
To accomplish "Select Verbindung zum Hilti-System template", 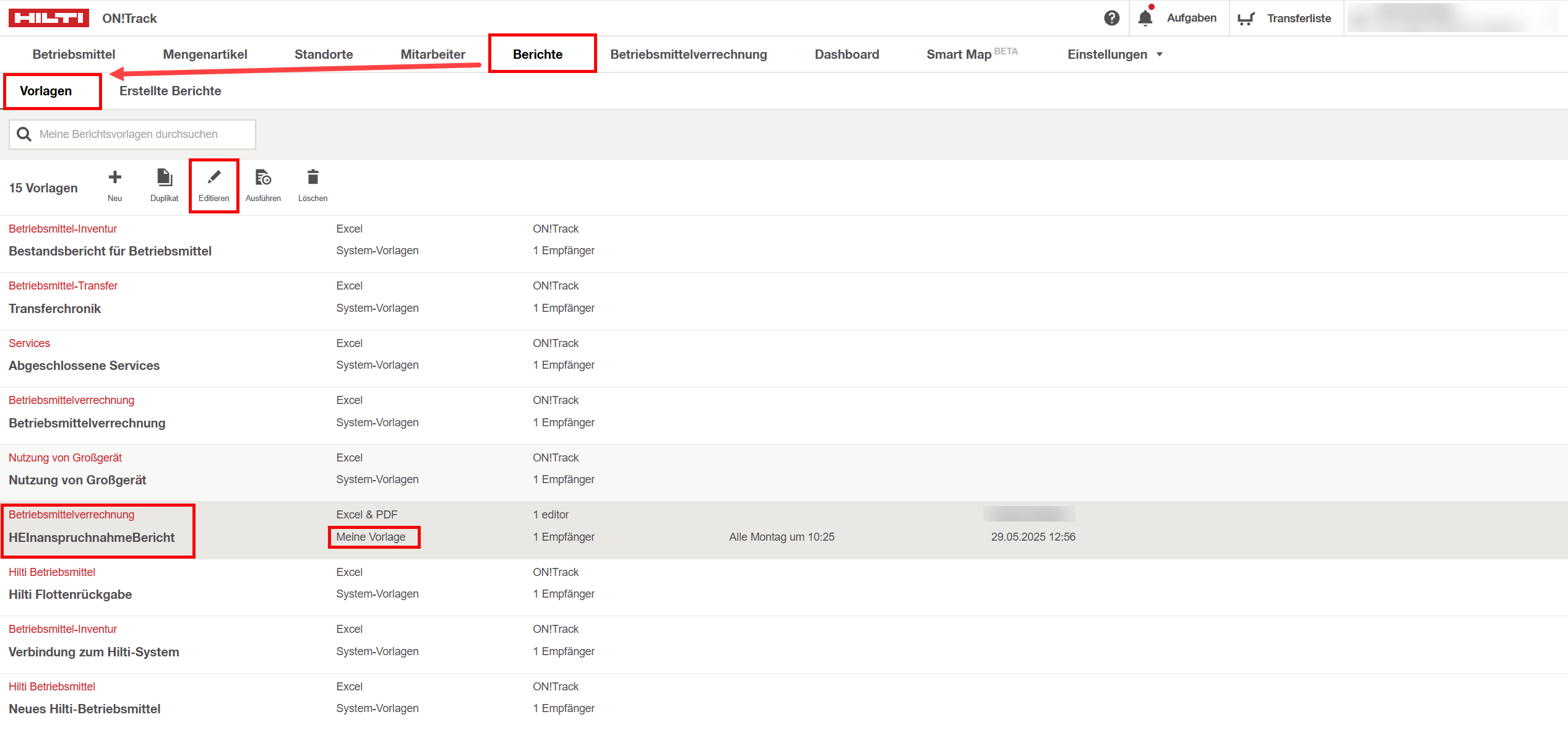I will coord(94,652).
